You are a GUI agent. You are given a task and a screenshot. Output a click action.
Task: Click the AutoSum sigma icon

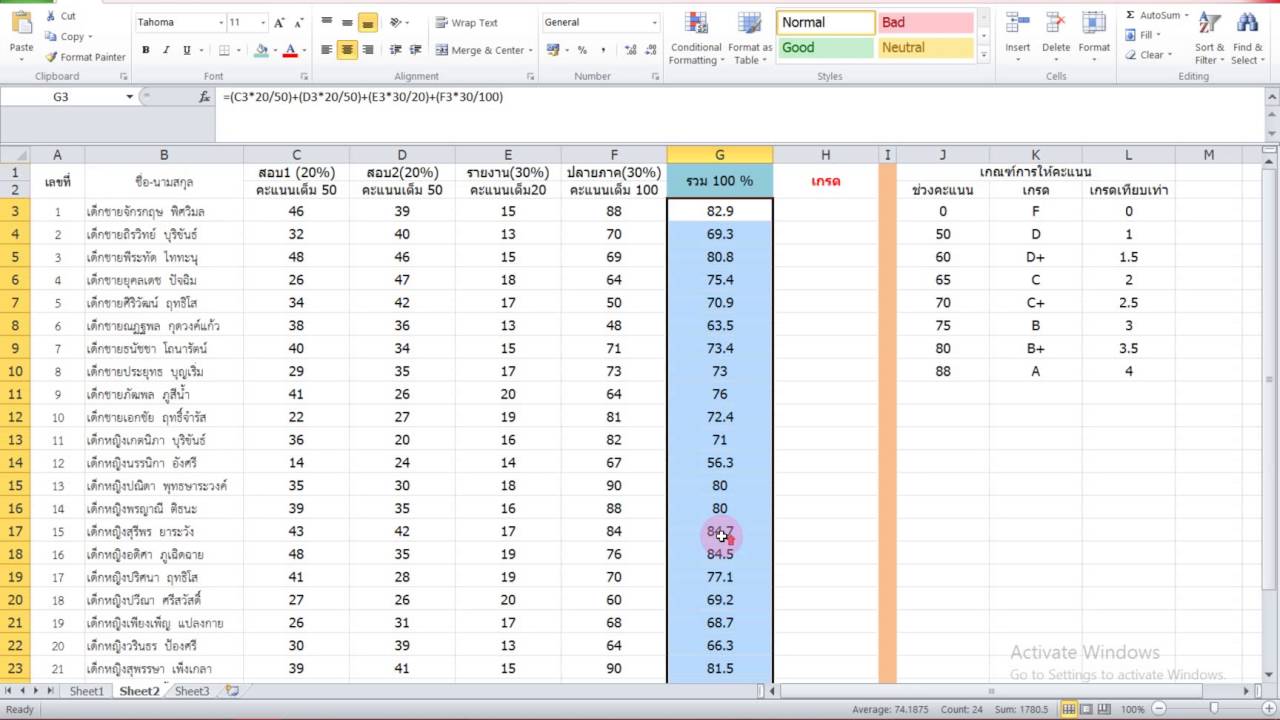click(x=1130, y=15)
